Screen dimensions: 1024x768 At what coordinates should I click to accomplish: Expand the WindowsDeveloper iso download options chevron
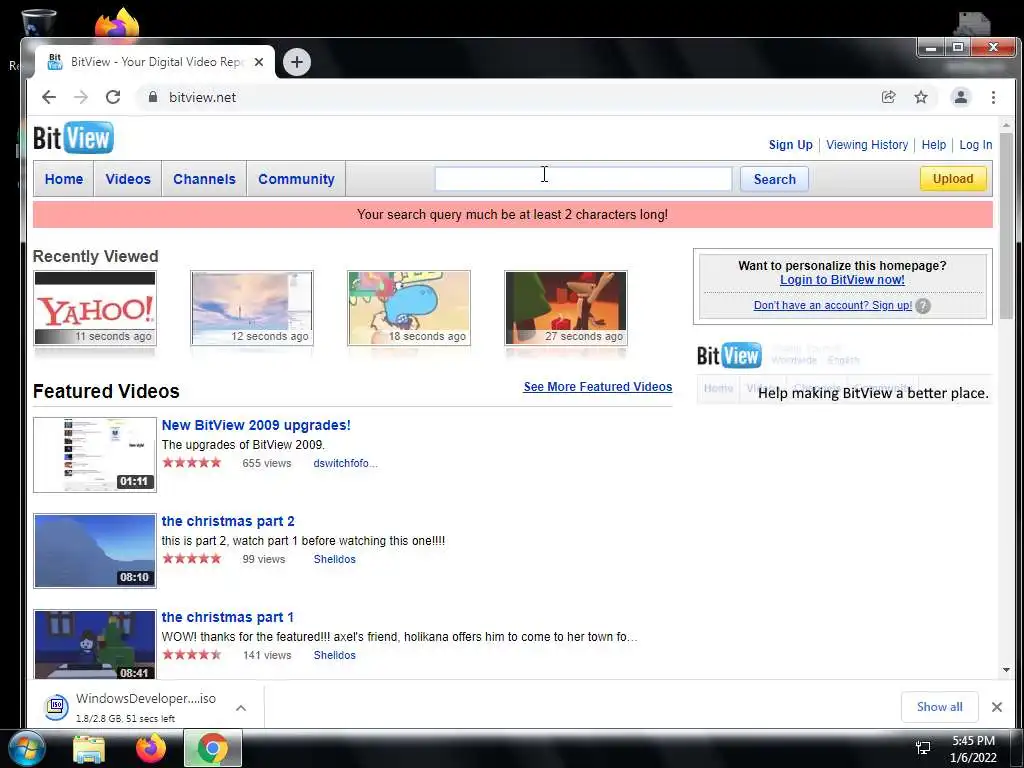(x=241, y=707)
